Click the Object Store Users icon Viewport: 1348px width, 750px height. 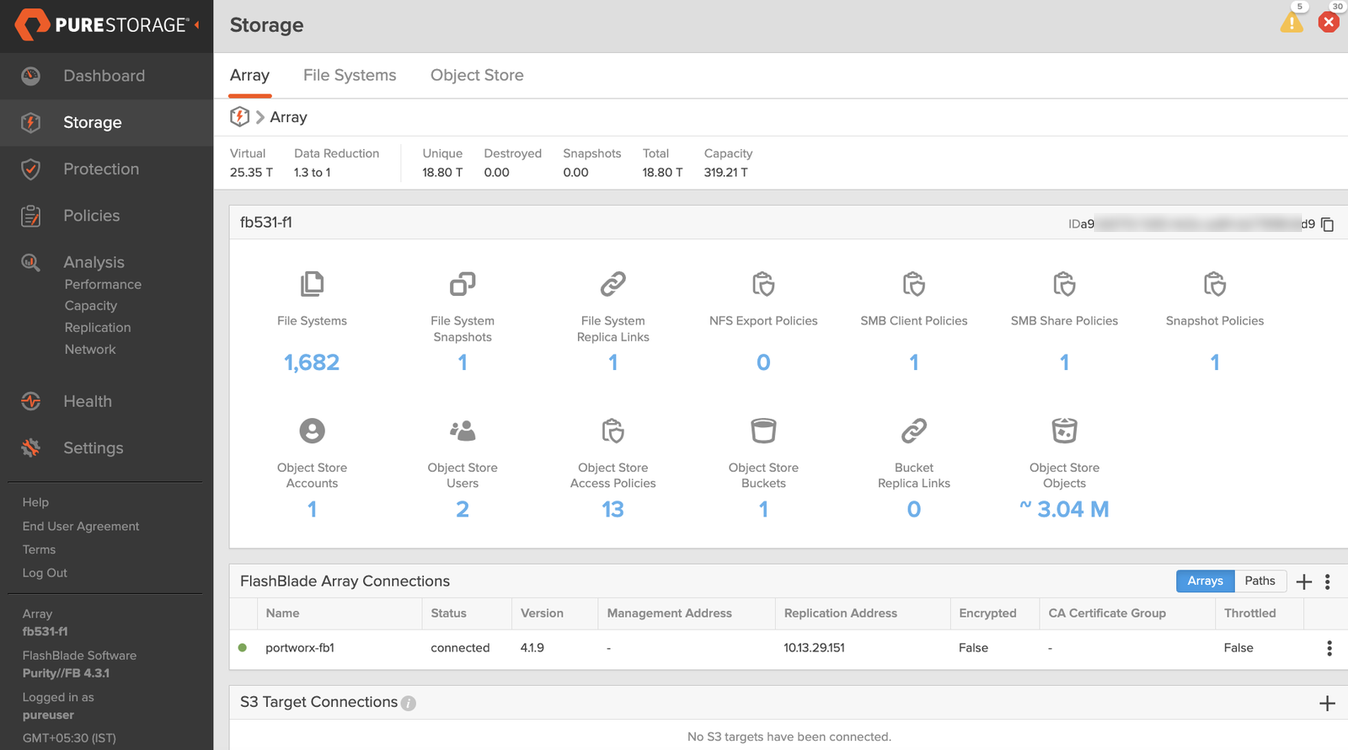pos(462,431)
